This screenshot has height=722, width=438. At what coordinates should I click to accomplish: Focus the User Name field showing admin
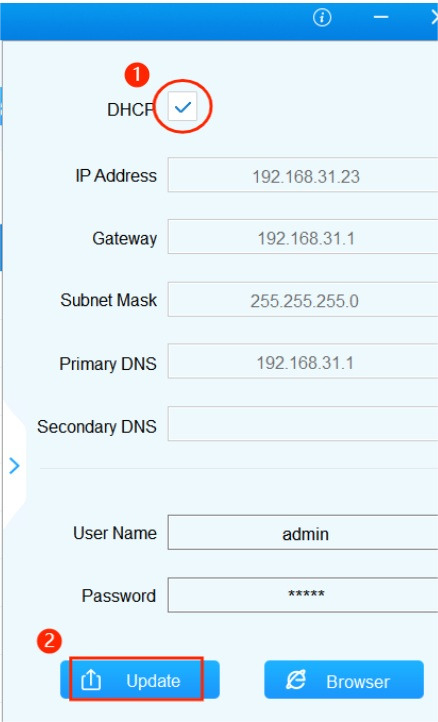(x=303, y=533)
